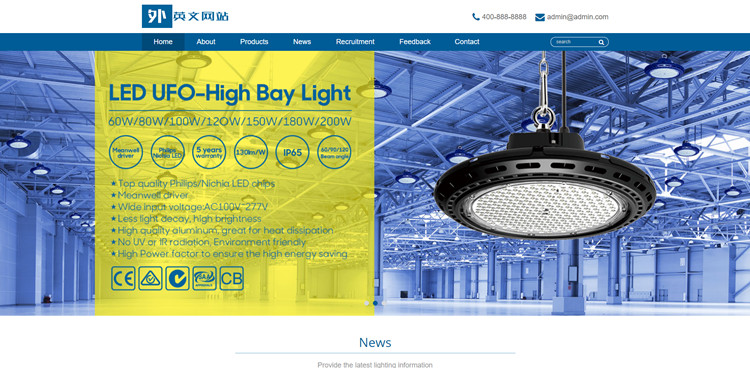Open the Home menu item
Screen dimensions: 750x368
click(x=163, y=42)
